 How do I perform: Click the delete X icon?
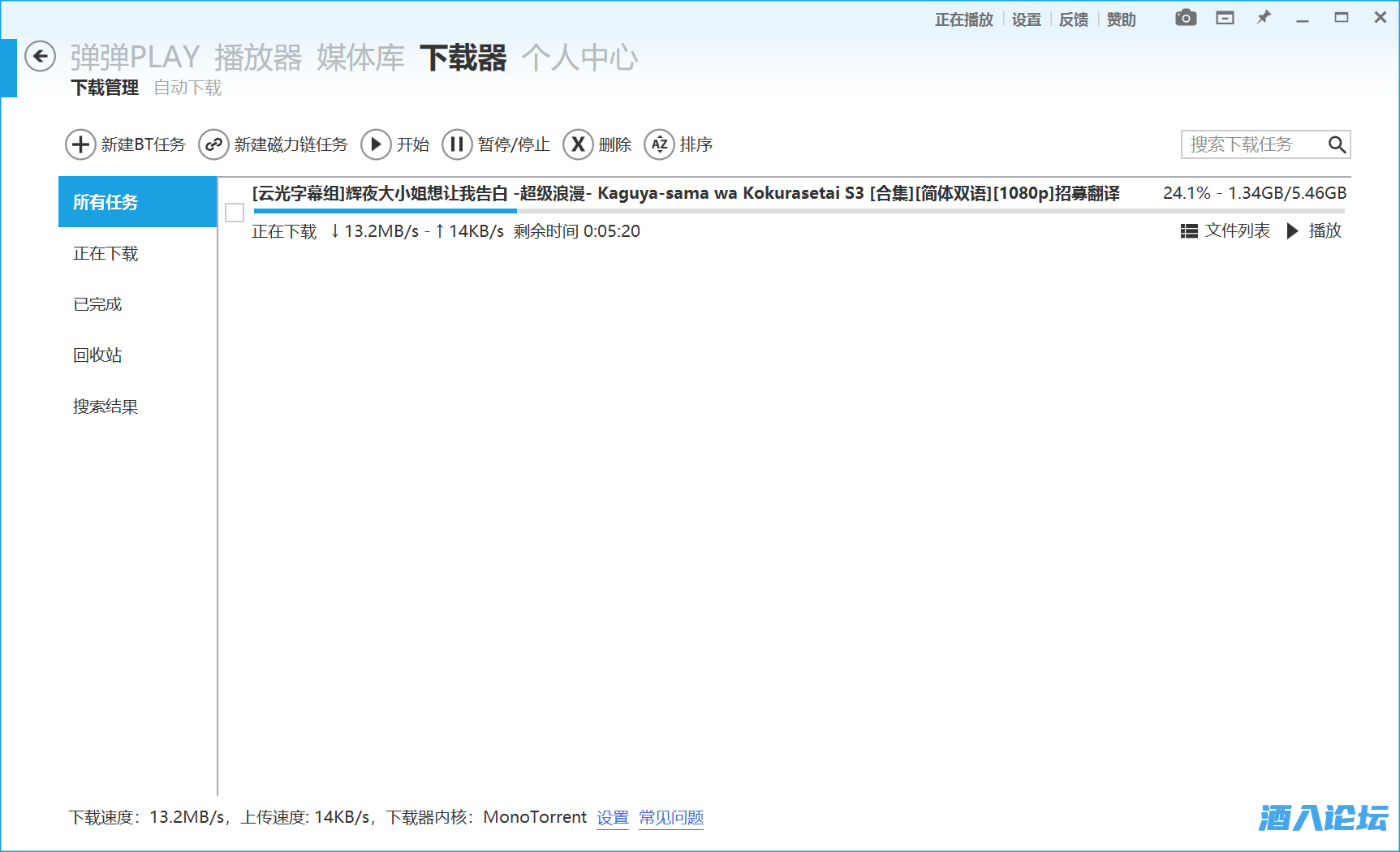point(578,144)
